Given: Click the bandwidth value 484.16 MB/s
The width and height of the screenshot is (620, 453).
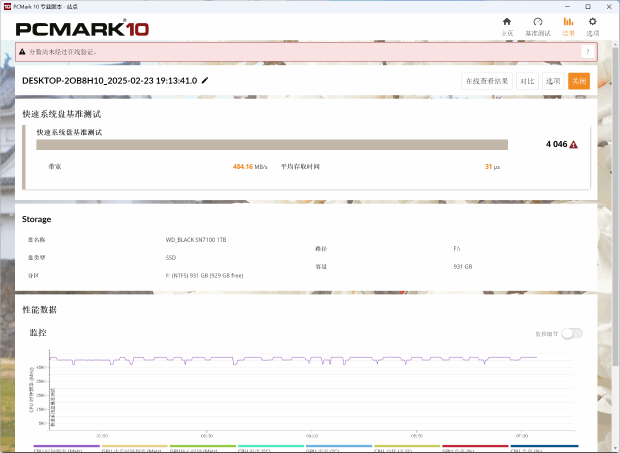Looking at the screenshot, I should point(250,167).
